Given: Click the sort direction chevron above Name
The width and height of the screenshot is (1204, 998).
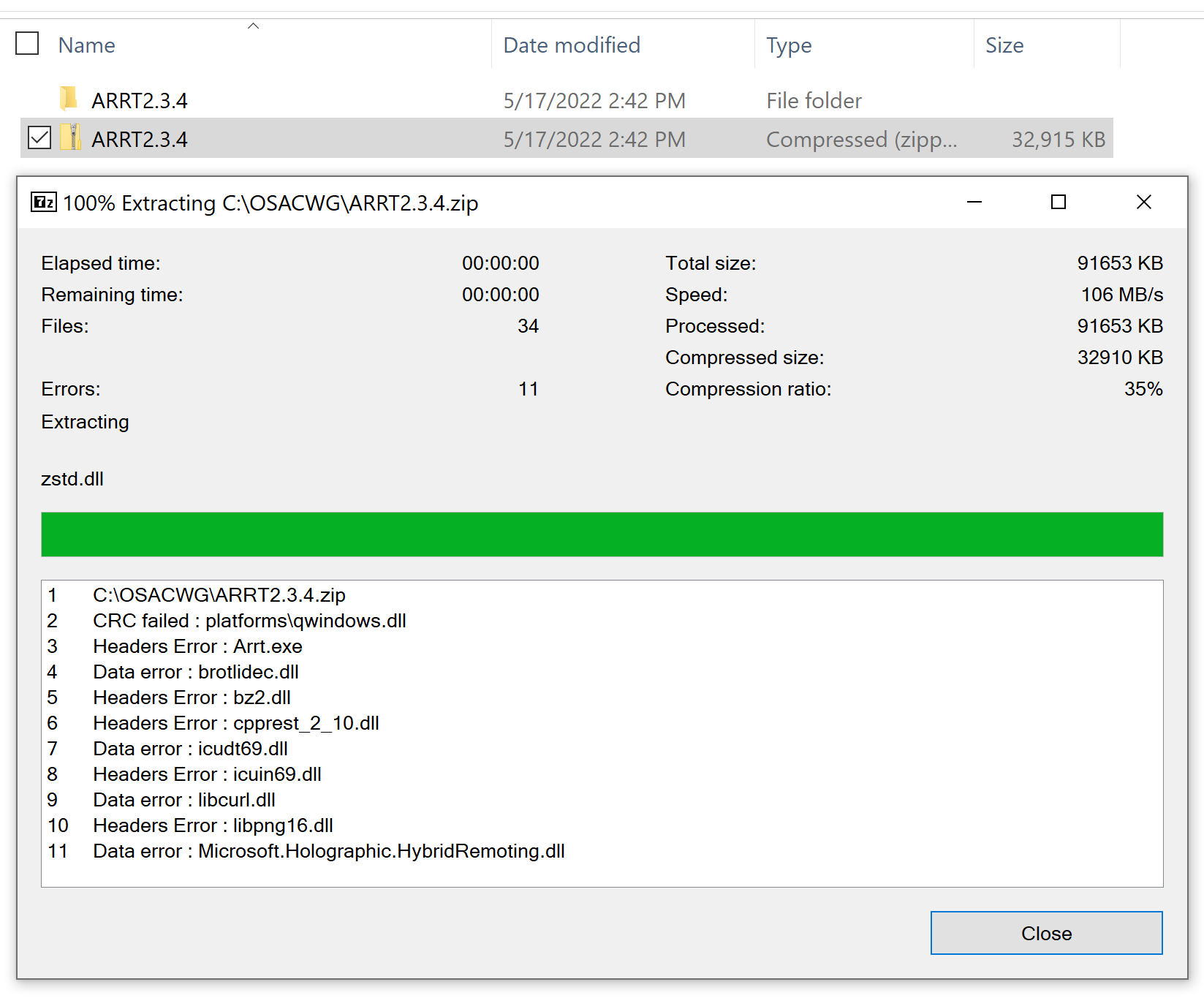Looking at the screenshot, I should 253,24.
